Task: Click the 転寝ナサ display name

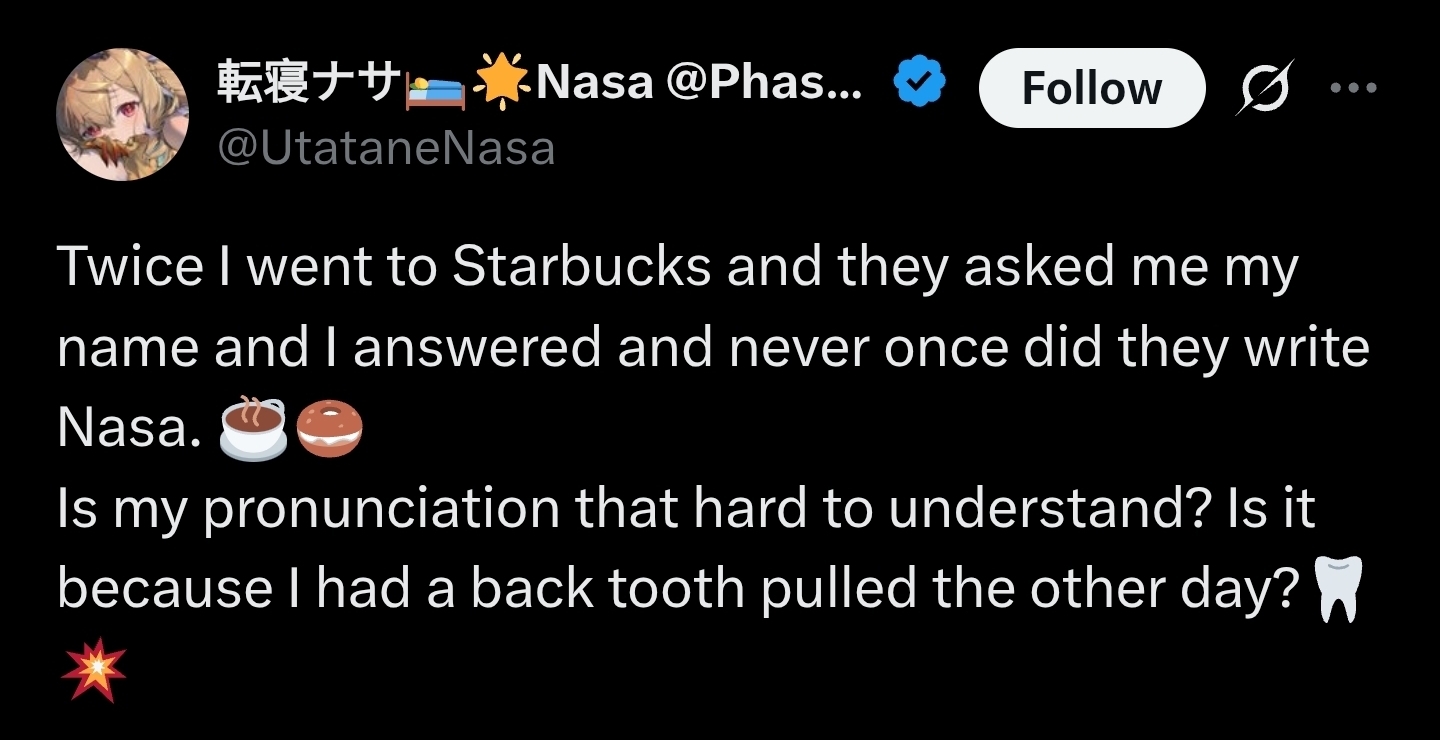Action: [x=307, y=84]
